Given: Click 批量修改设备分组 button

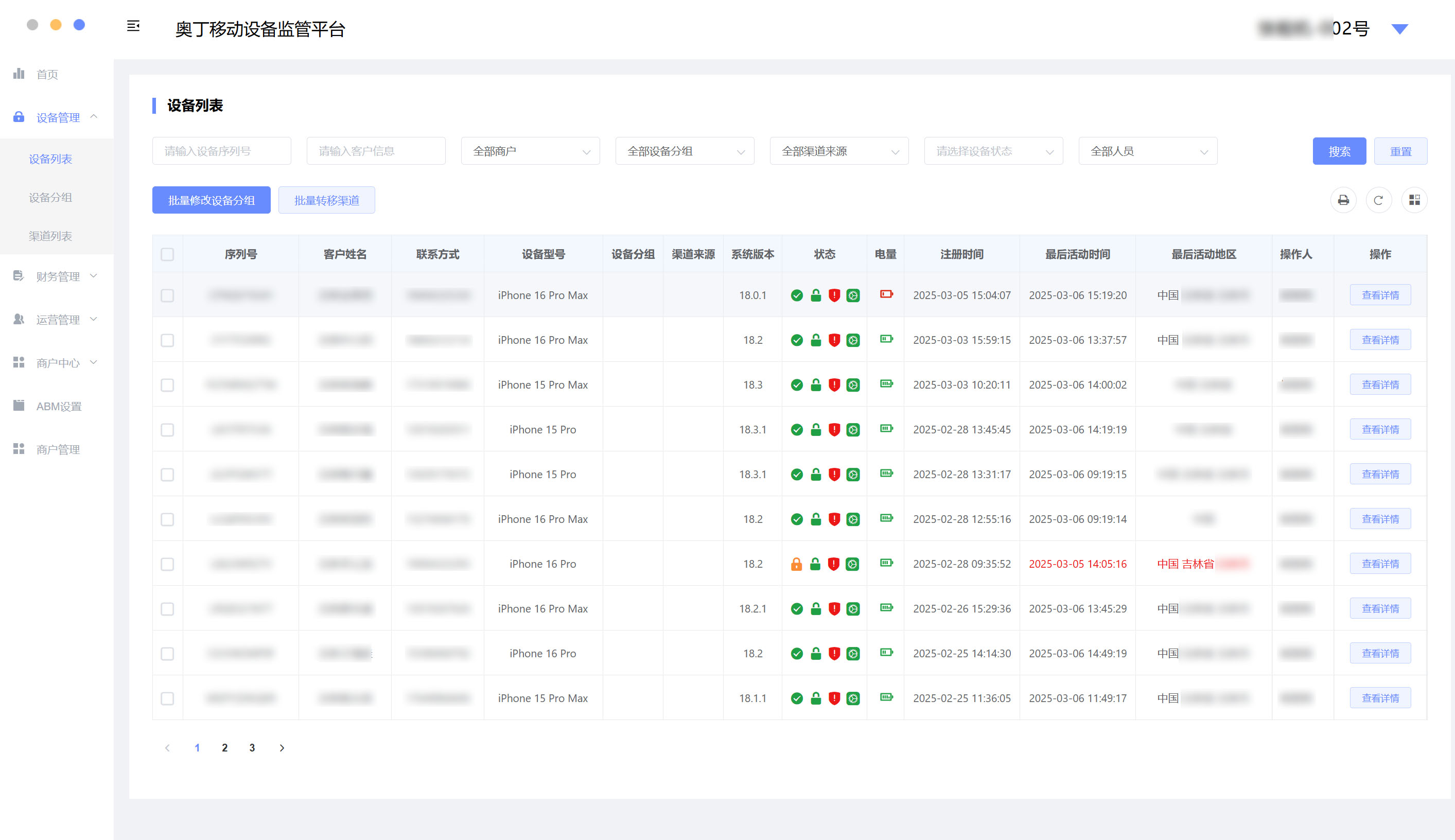Looking at the screenshot, I should coord(211,200).
